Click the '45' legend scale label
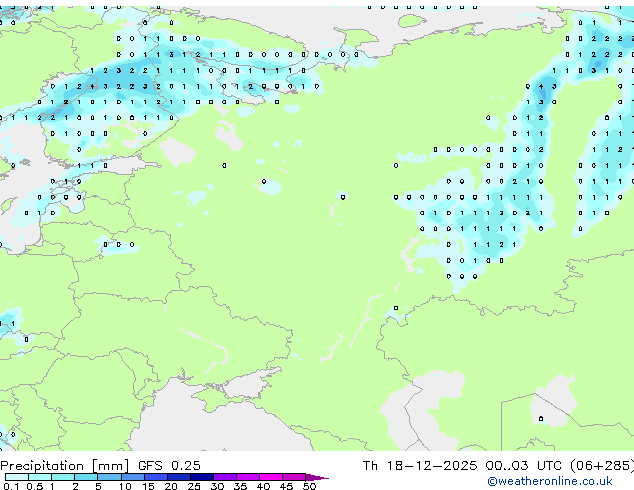The width and height of the screenshot is (634, 490). [x=286, y=486]
